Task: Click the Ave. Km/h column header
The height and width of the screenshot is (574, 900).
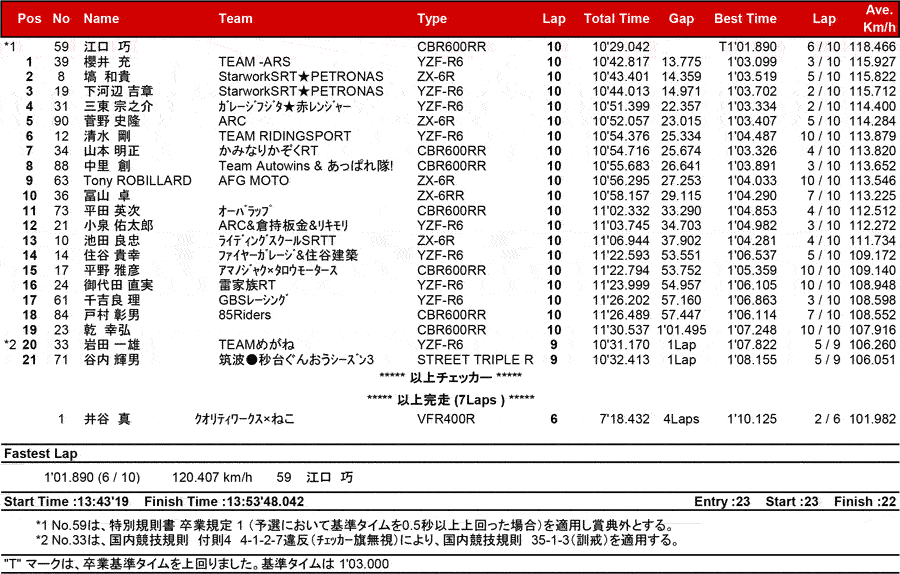Action: click(x=879, y=18)
